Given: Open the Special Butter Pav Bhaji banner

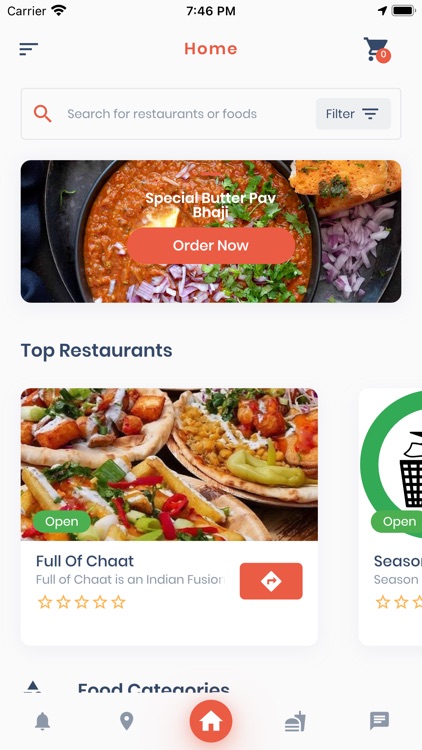Looking at the screenshot, I should point(211,232).
